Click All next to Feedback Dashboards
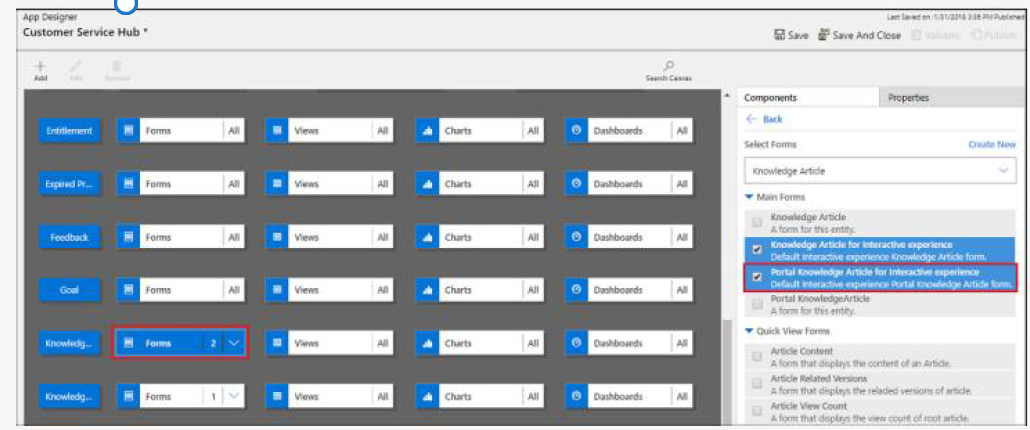 pyautogui.click(x=682, y=237)
